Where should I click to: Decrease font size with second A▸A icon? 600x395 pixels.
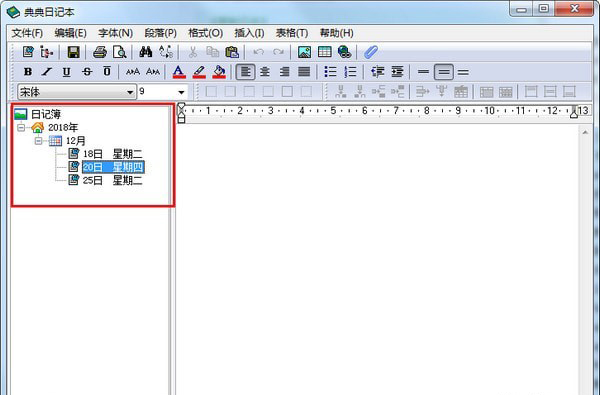pos(153,72)
